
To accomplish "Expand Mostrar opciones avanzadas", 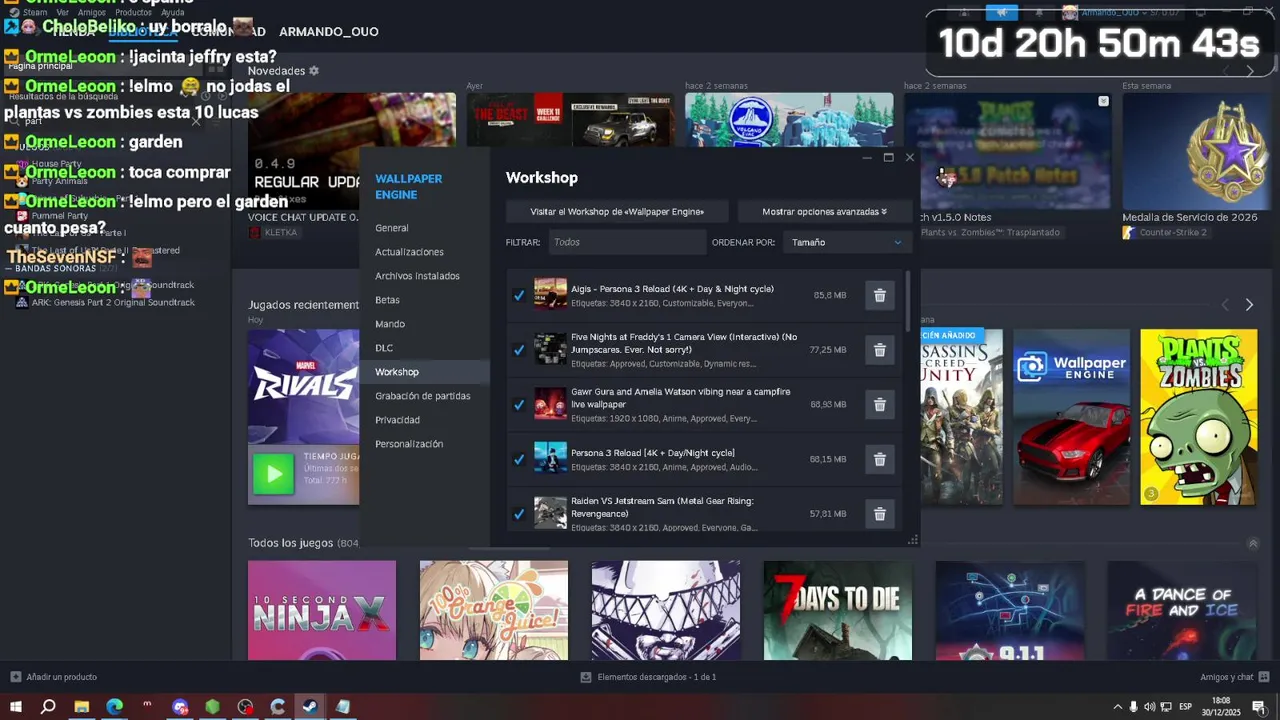I will click(x=824, y=211).
